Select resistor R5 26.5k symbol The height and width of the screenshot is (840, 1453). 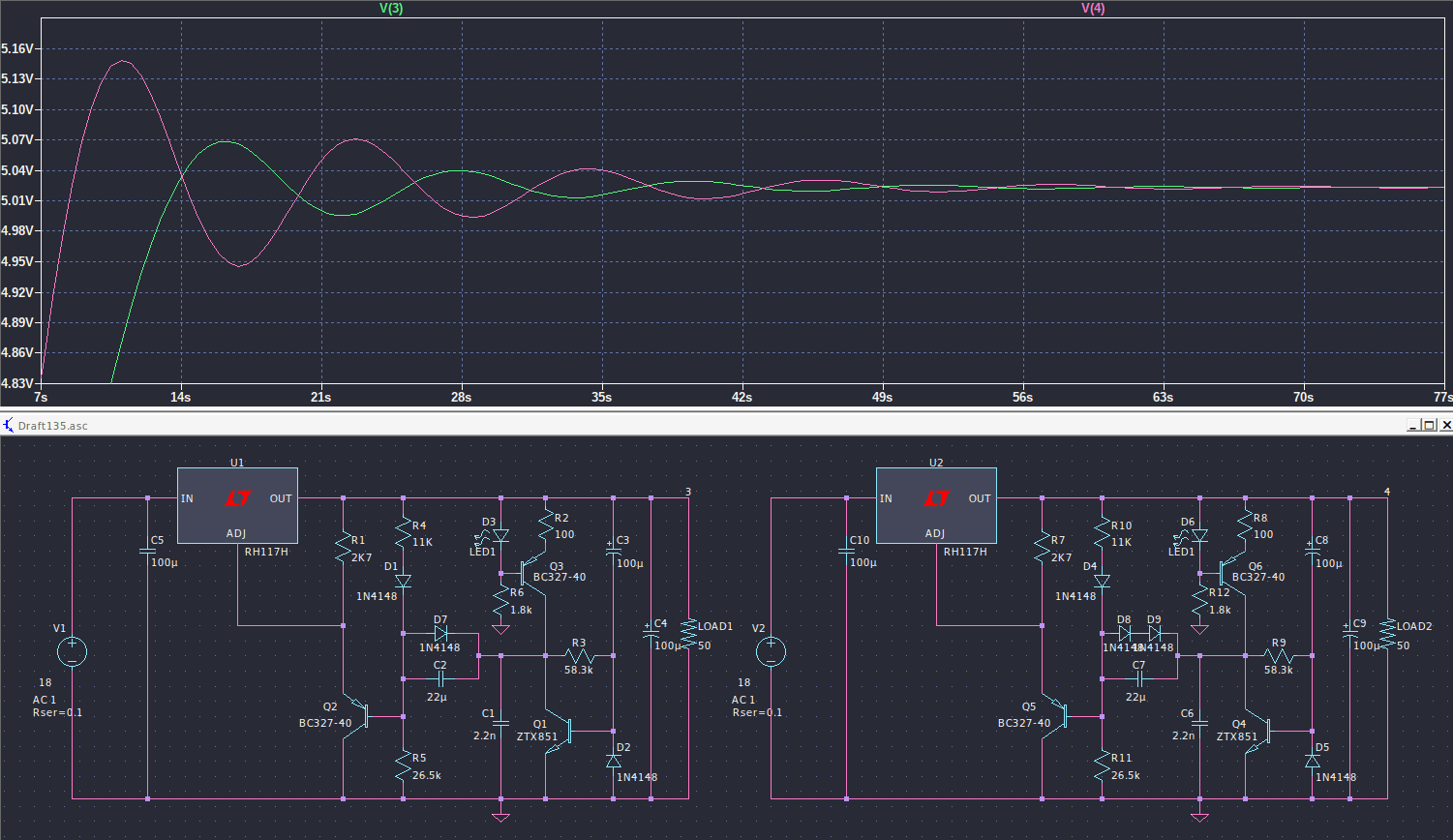tap(404, 766)
